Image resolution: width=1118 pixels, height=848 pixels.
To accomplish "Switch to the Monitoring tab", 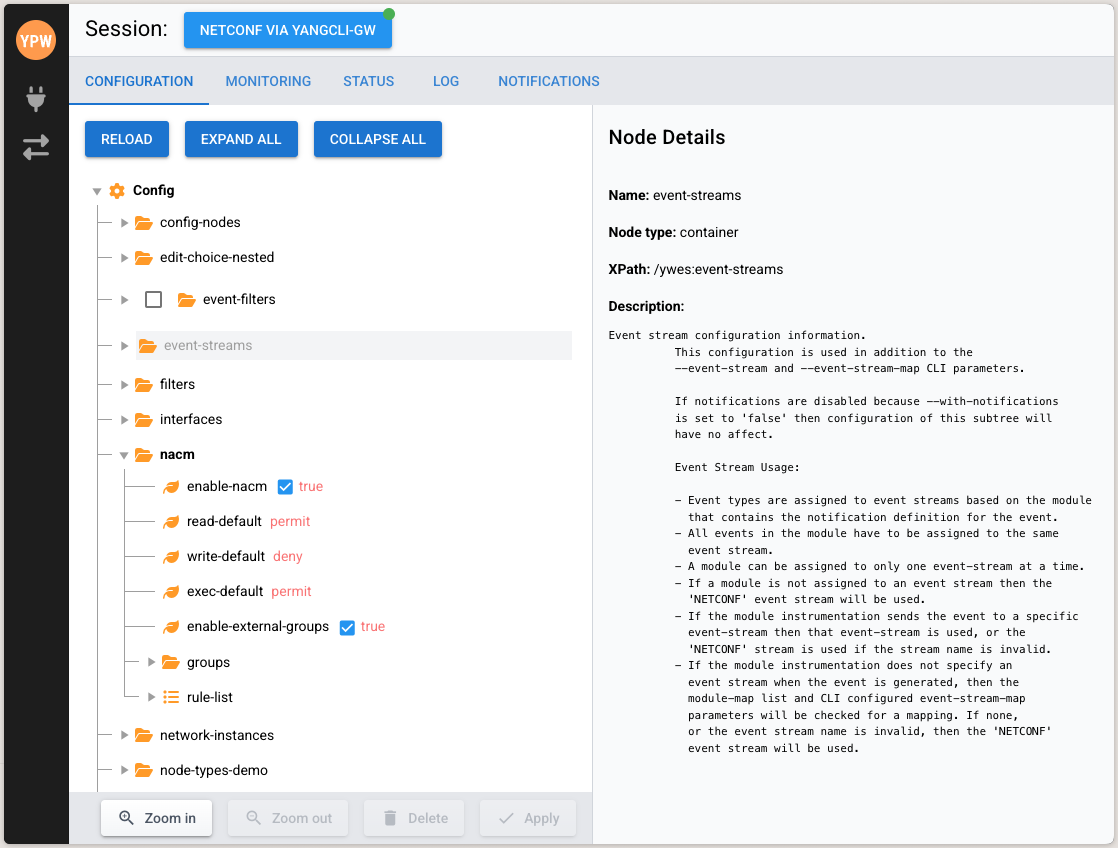I will coord(268,81).
